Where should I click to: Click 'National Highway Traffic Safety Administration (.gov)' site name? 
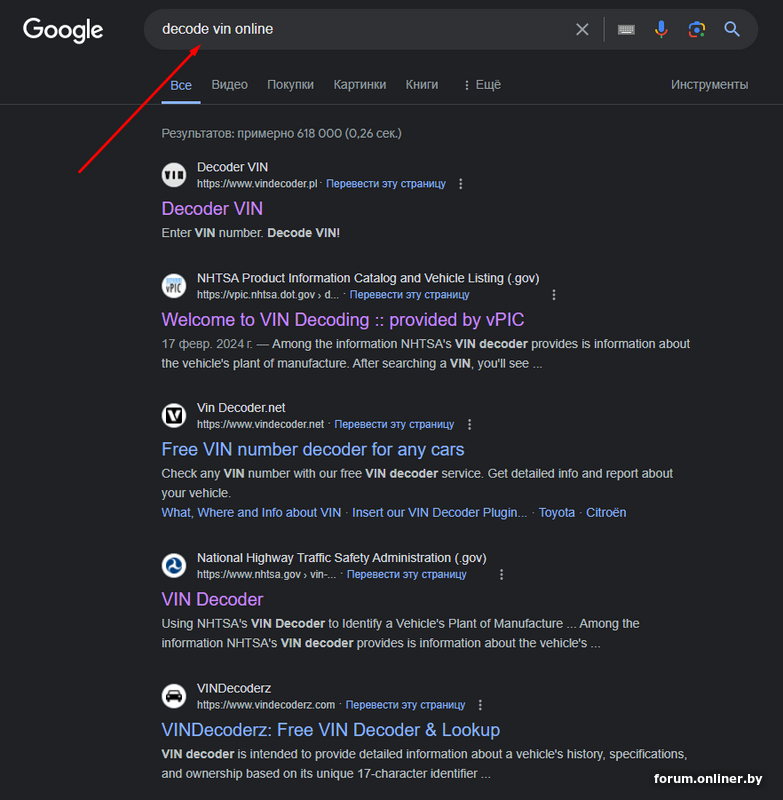click(342, 558)
